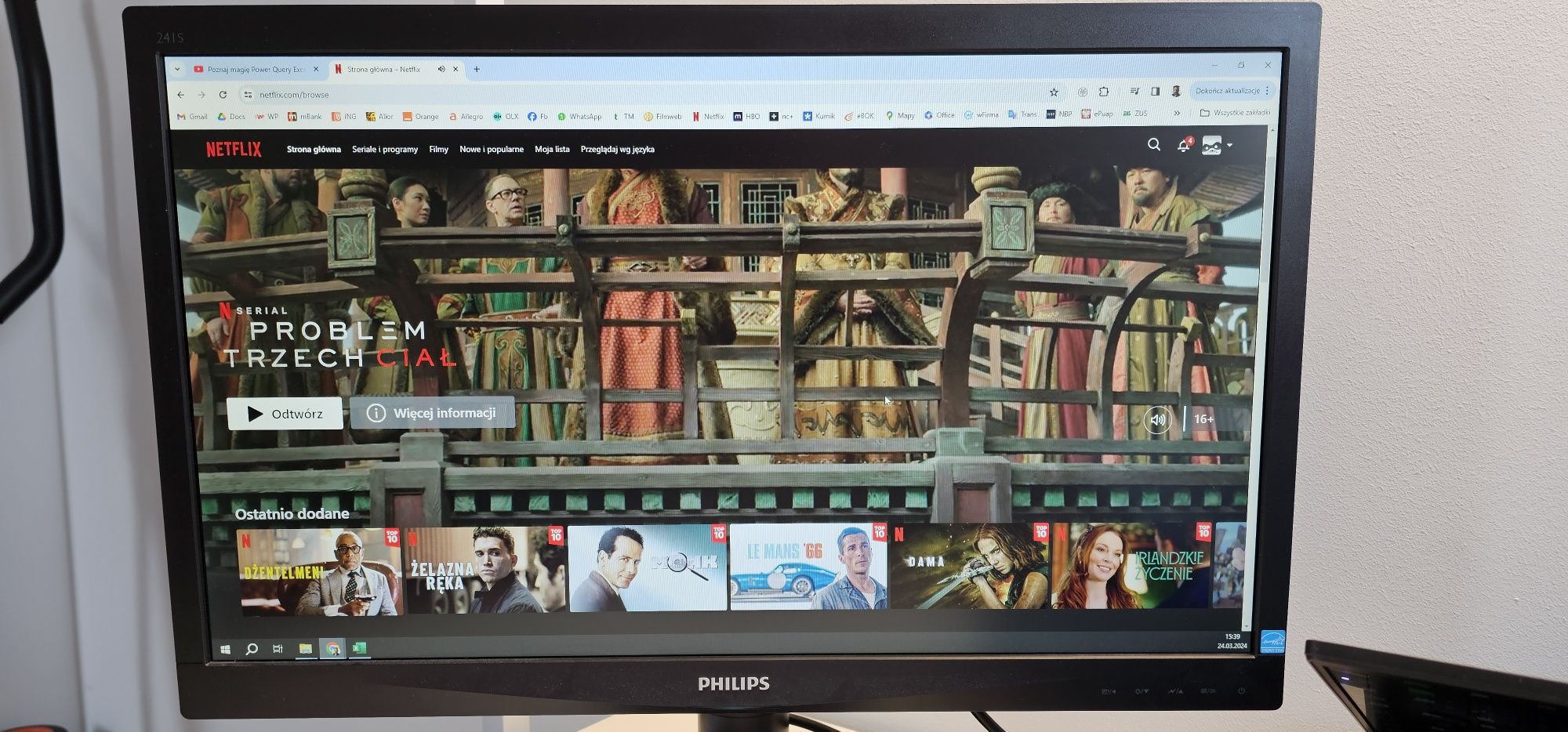Viewport: 1568px width, 732px height.
Task: Open Wszystkie zakładki folder
Action: (x=1235, y=113)
